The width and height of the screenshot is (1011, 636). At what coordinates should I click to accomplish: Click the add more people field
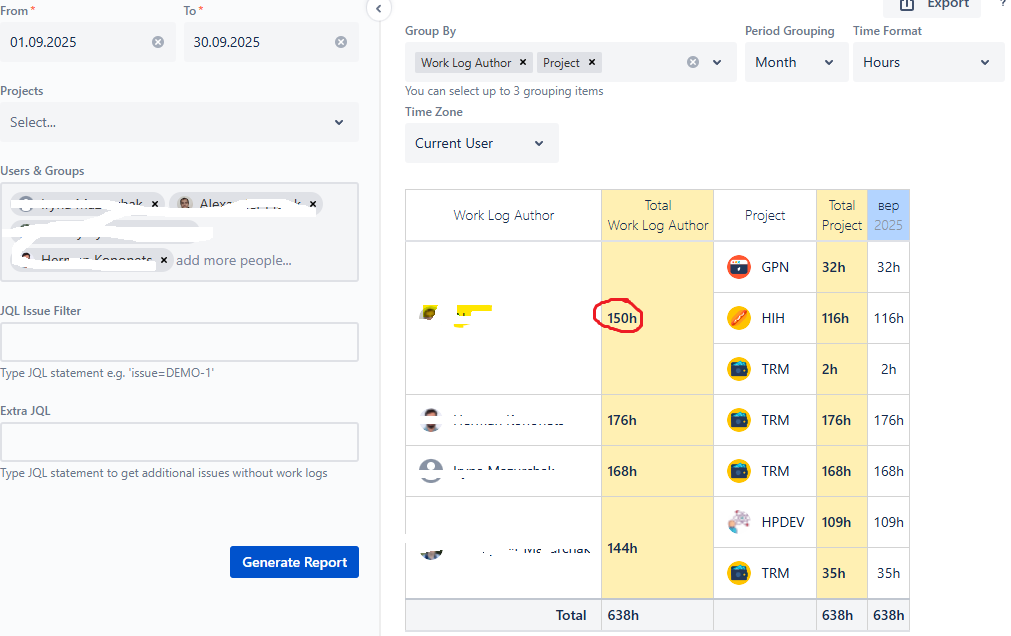point(233,261)
